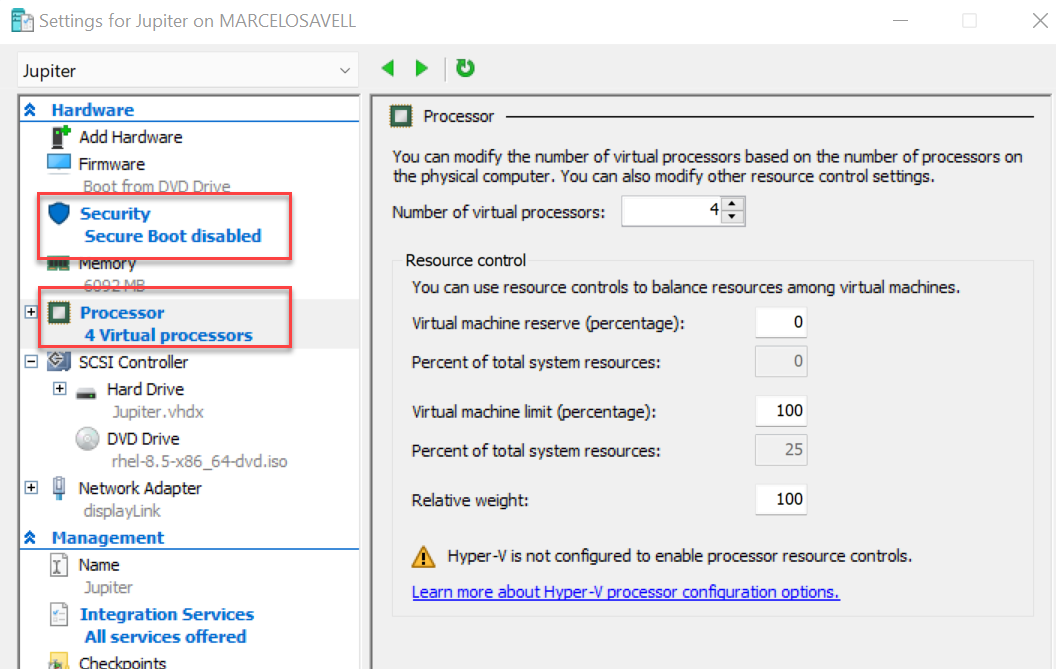Click the green refresh icon

pos(465,68)
